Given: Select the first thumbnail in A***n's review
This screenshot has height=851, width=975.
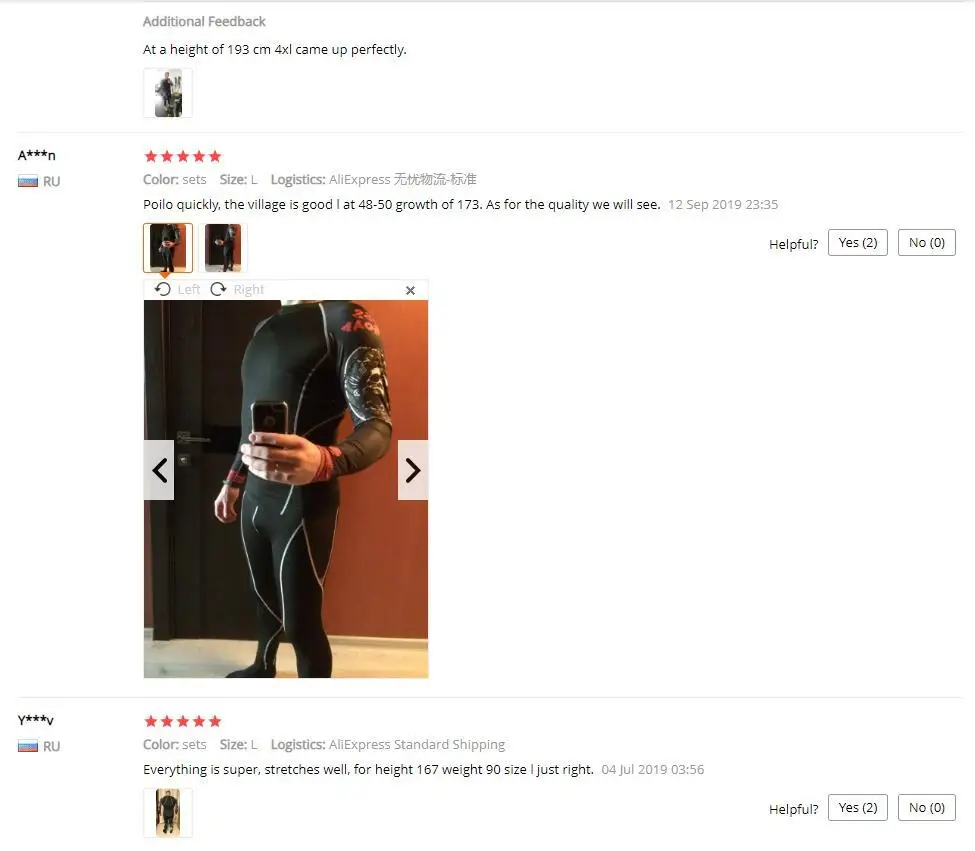Looking at the screenshot, I should 168,247.
